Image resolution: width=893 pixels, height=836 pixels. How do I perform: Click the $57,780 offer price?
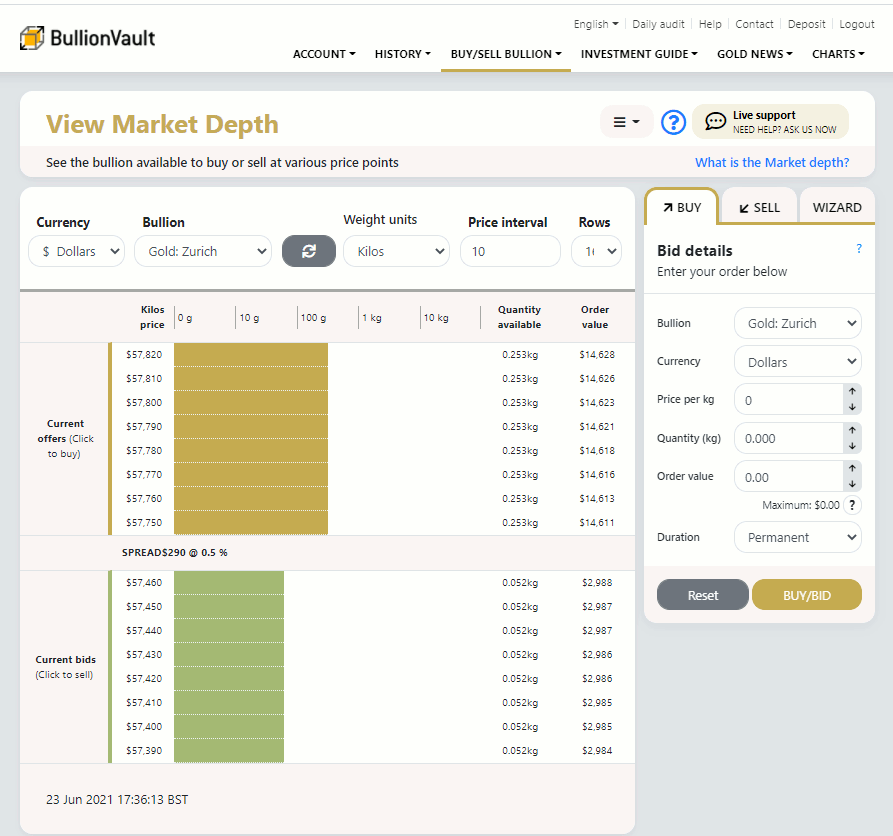coord(144,450)
